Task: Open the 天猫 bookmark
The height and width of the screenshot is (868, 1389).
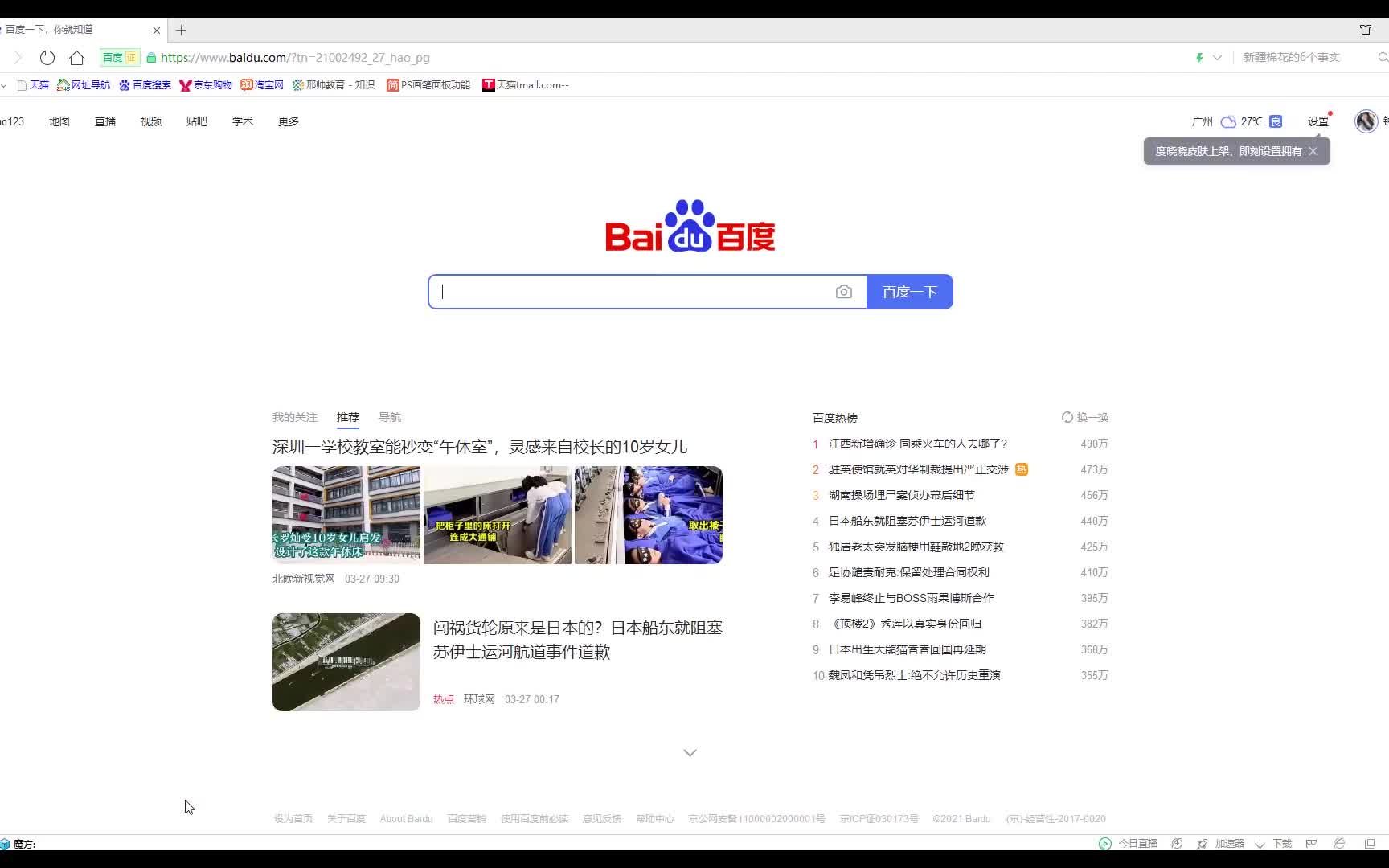Action: 33,85
